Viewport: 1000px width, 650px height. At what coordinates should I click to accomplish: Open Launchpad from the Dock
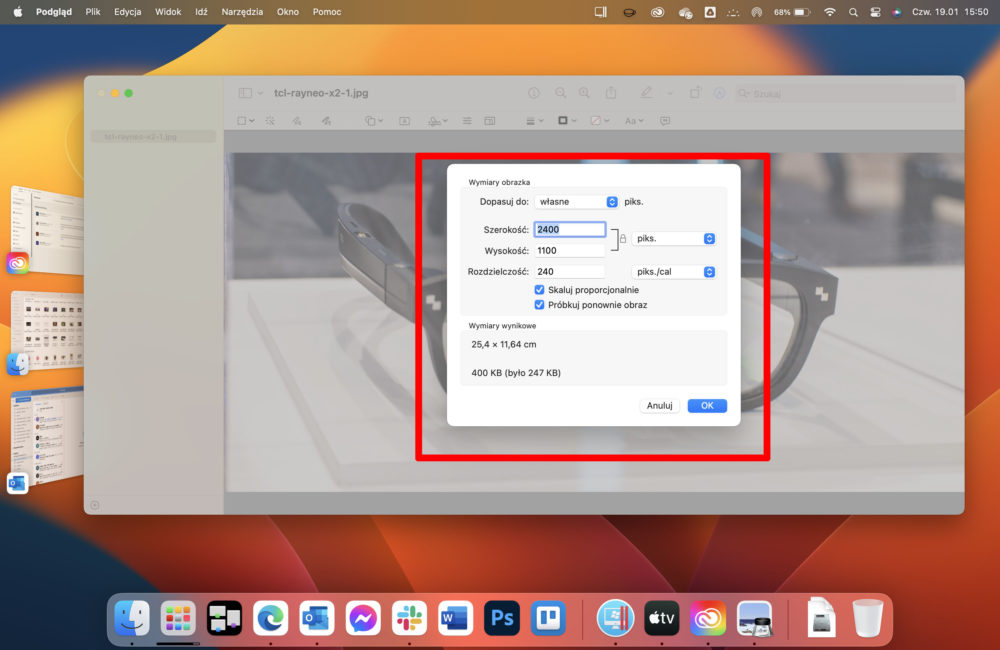point(178,618)
